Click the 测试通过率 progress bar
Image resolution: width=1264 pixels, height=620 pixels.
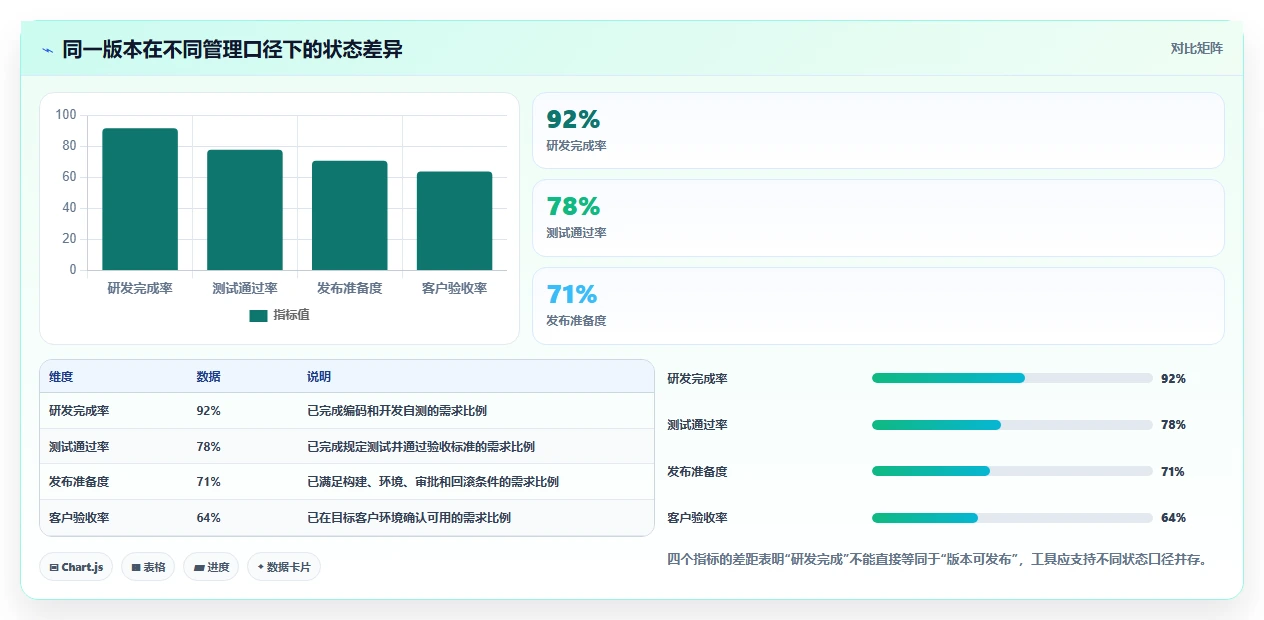coord(1012,425)
